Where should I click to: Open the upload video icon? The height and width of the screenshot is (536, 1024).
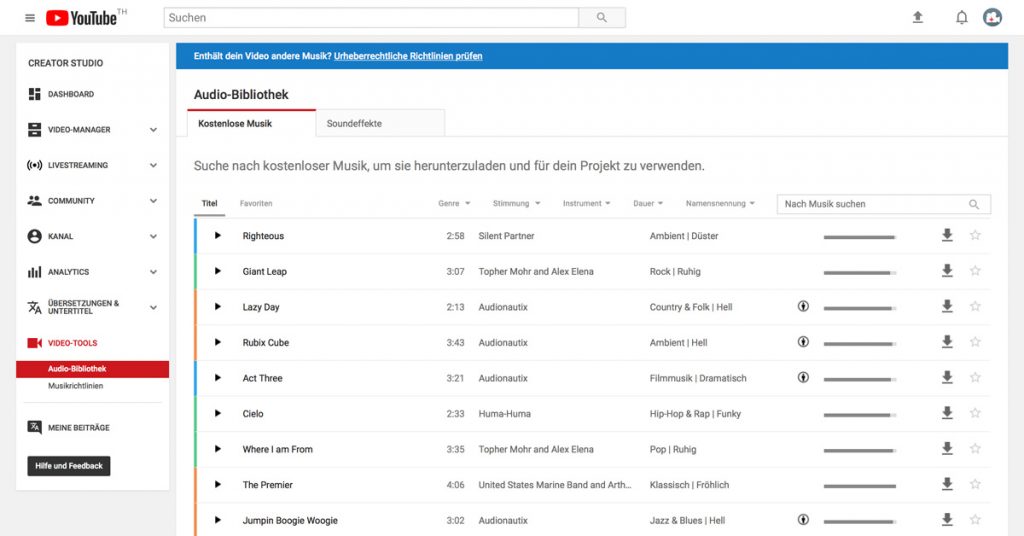[918, 18]
